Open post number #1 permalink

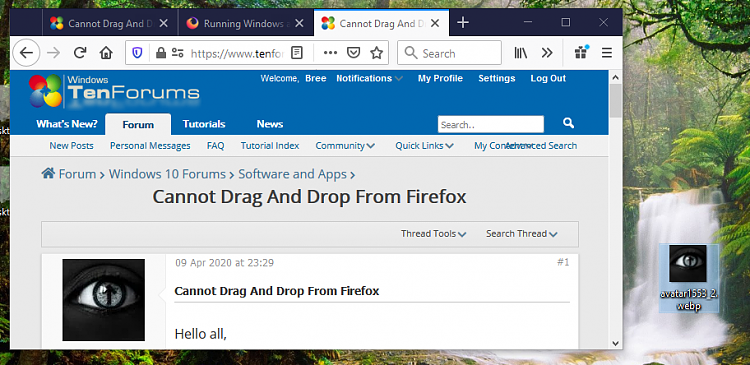[x=563, y=262]
